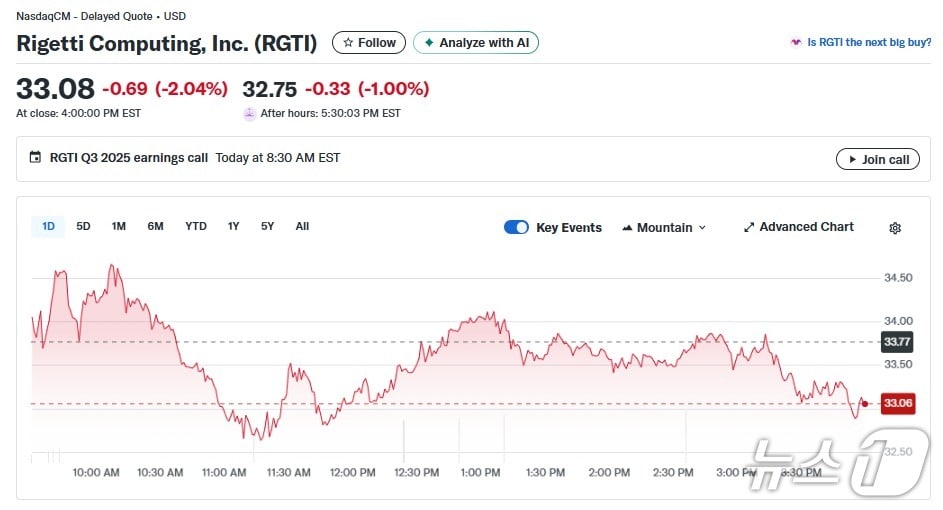The height and width of the screenshot is (510, 943).
Task: Switch to the 5D time range
Action: tap(83, 226)
